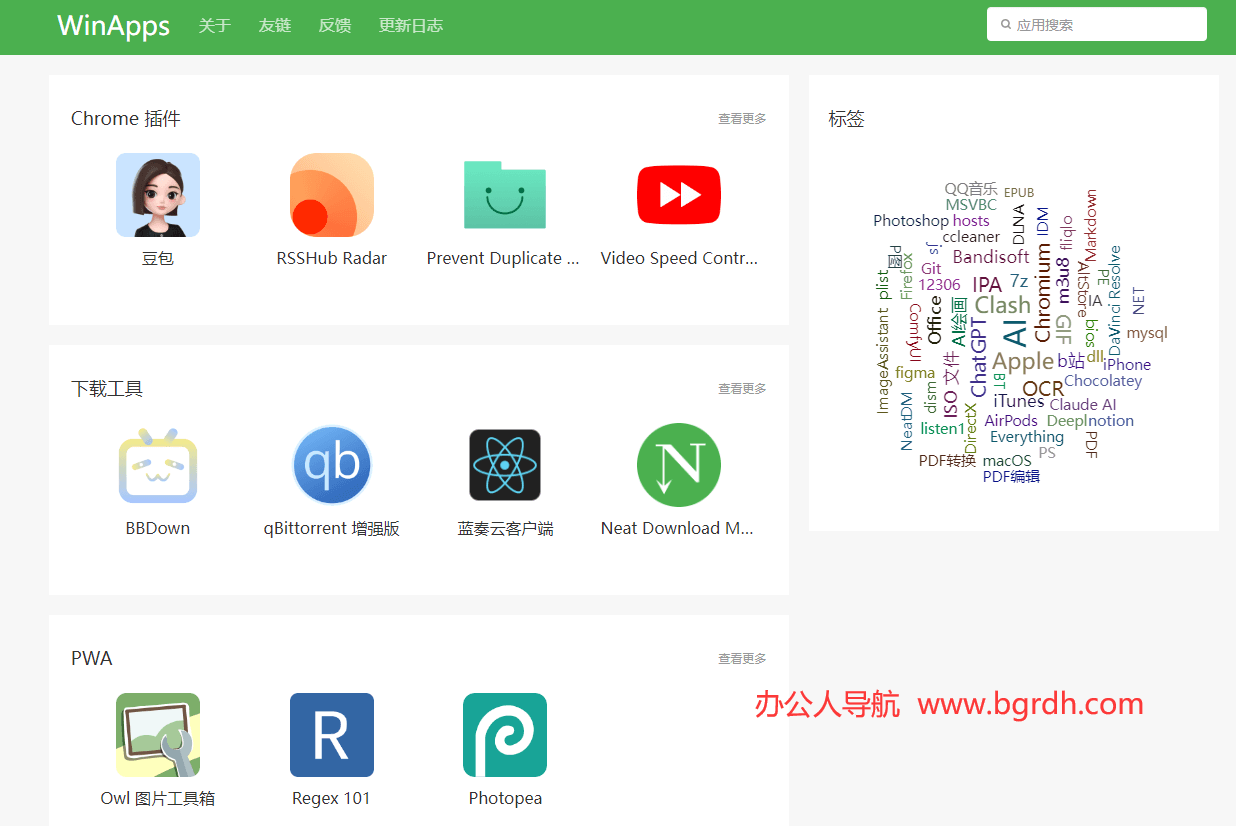
Task: Select the 7z tag
Action: (x=1019, y=281)
